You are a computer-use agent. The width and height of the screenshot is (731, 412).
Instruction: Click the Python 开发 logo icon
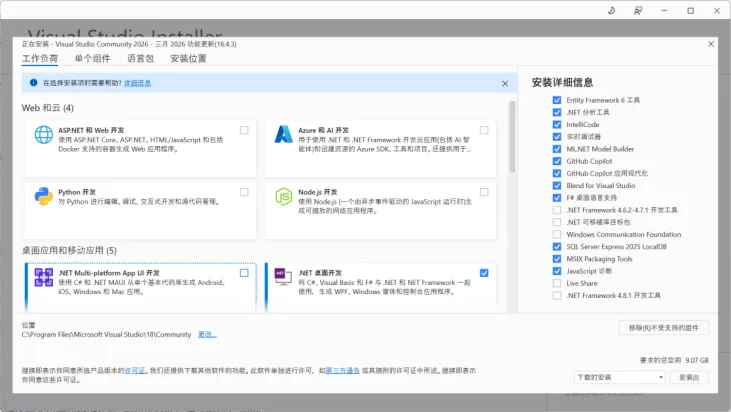(x=43, y=197)
